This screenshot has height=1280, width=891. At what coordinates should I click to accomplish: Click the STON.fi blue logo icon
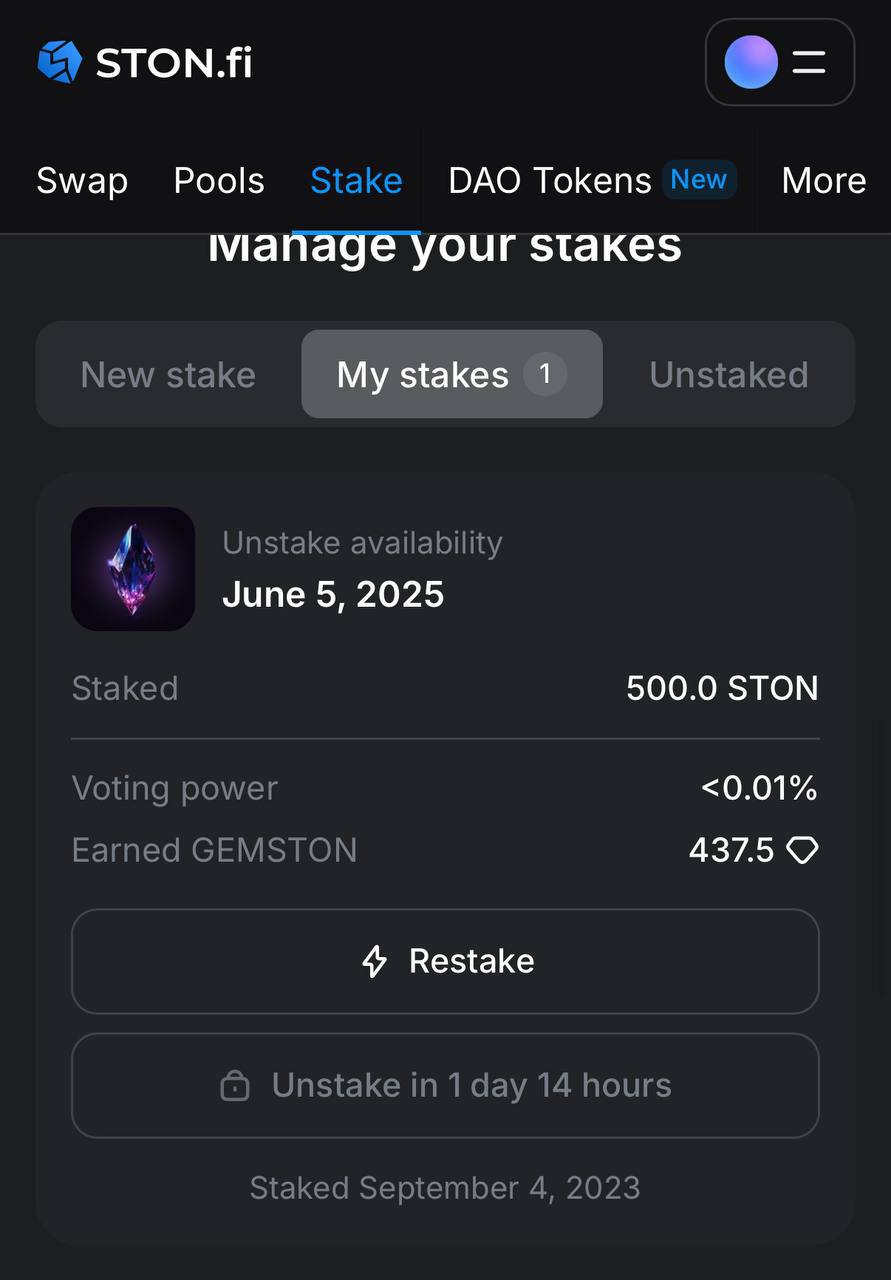tap(59, 62)
